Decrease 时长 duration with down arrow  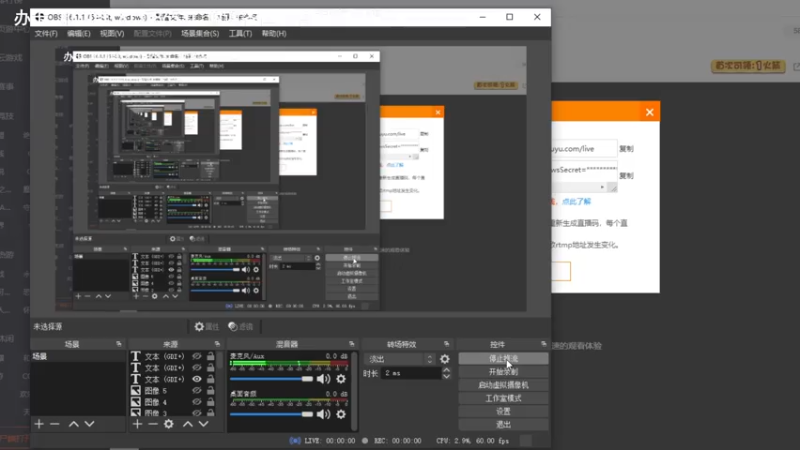click(446, 377)
